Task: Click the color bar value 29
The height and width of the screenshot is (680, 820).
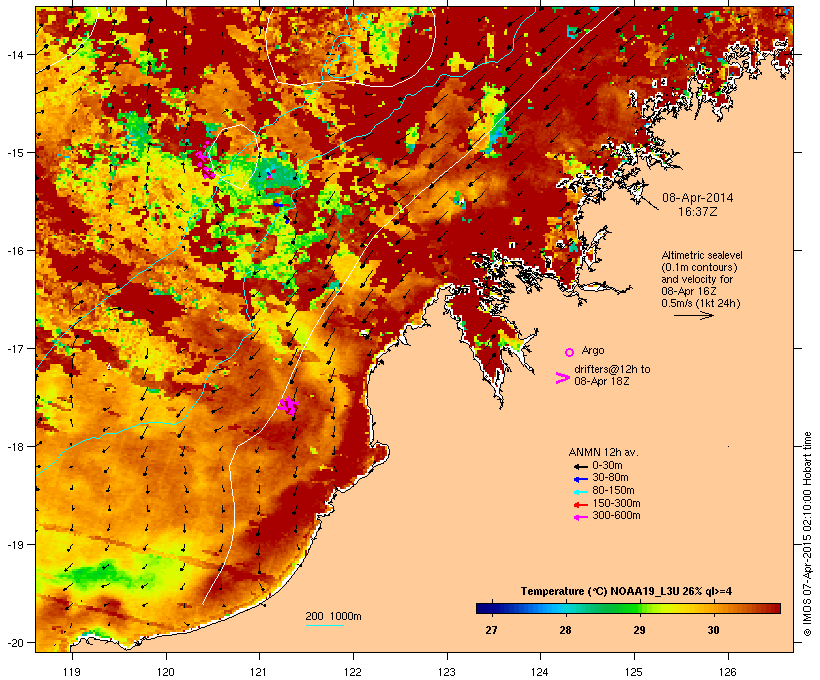Action: point(639,630)
